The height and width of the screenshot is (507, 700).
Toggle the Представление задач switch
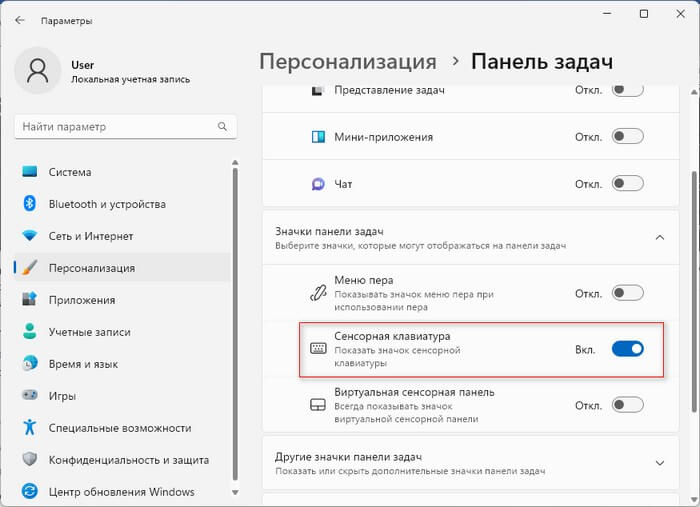[628, 90]
